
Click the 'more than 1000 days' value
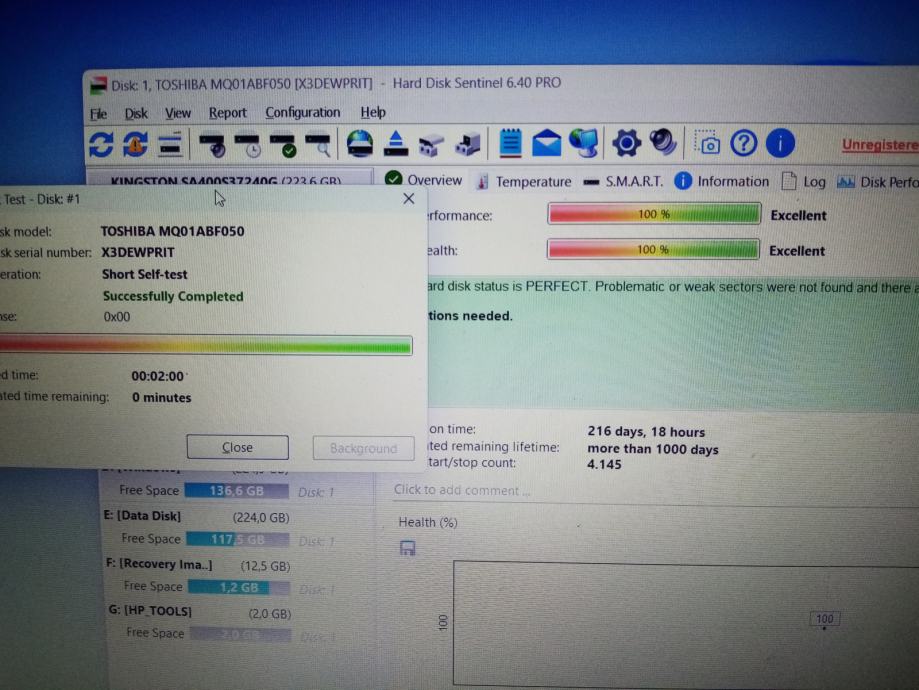coord(653,450)
